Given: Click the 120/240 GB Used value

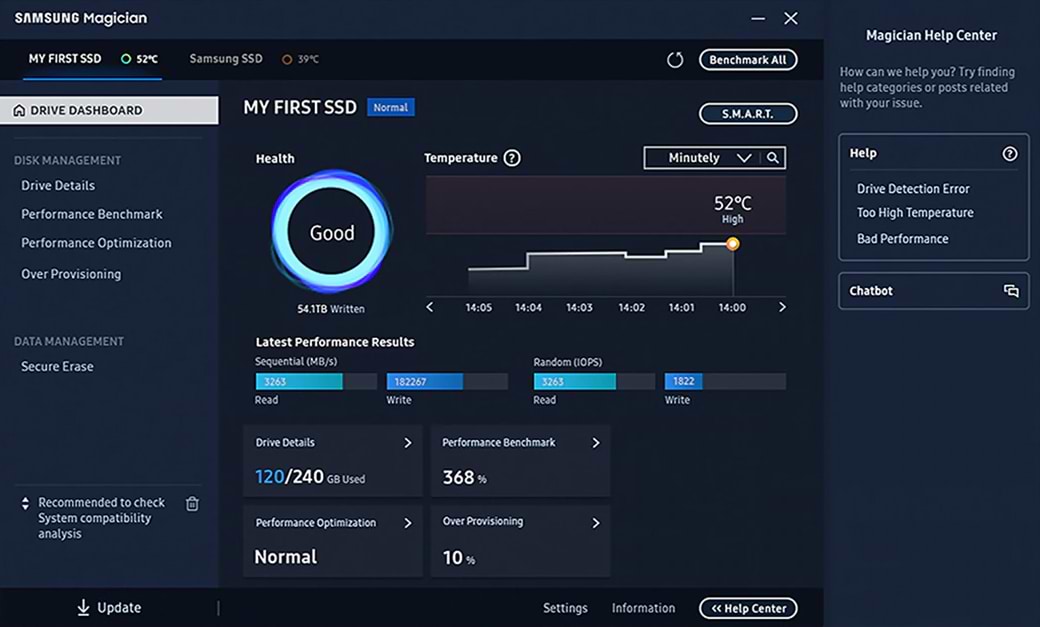Looking at the screenshot, I should click(310, 476).
